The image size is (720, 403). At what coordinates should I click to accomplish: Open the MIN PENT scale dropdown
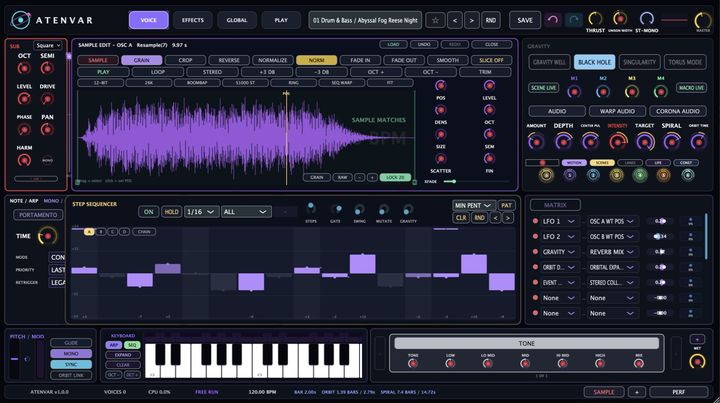[473, 205]
